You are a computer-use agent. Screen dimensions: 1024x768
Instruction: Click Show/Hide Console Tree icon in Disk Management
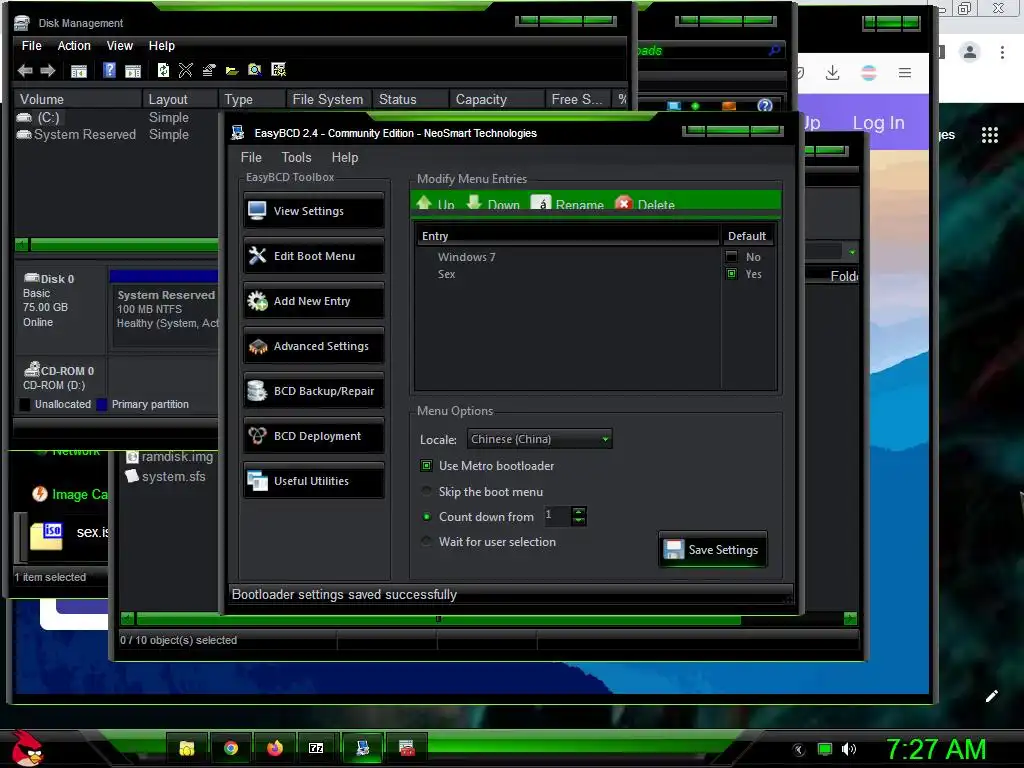pos(79,71)
